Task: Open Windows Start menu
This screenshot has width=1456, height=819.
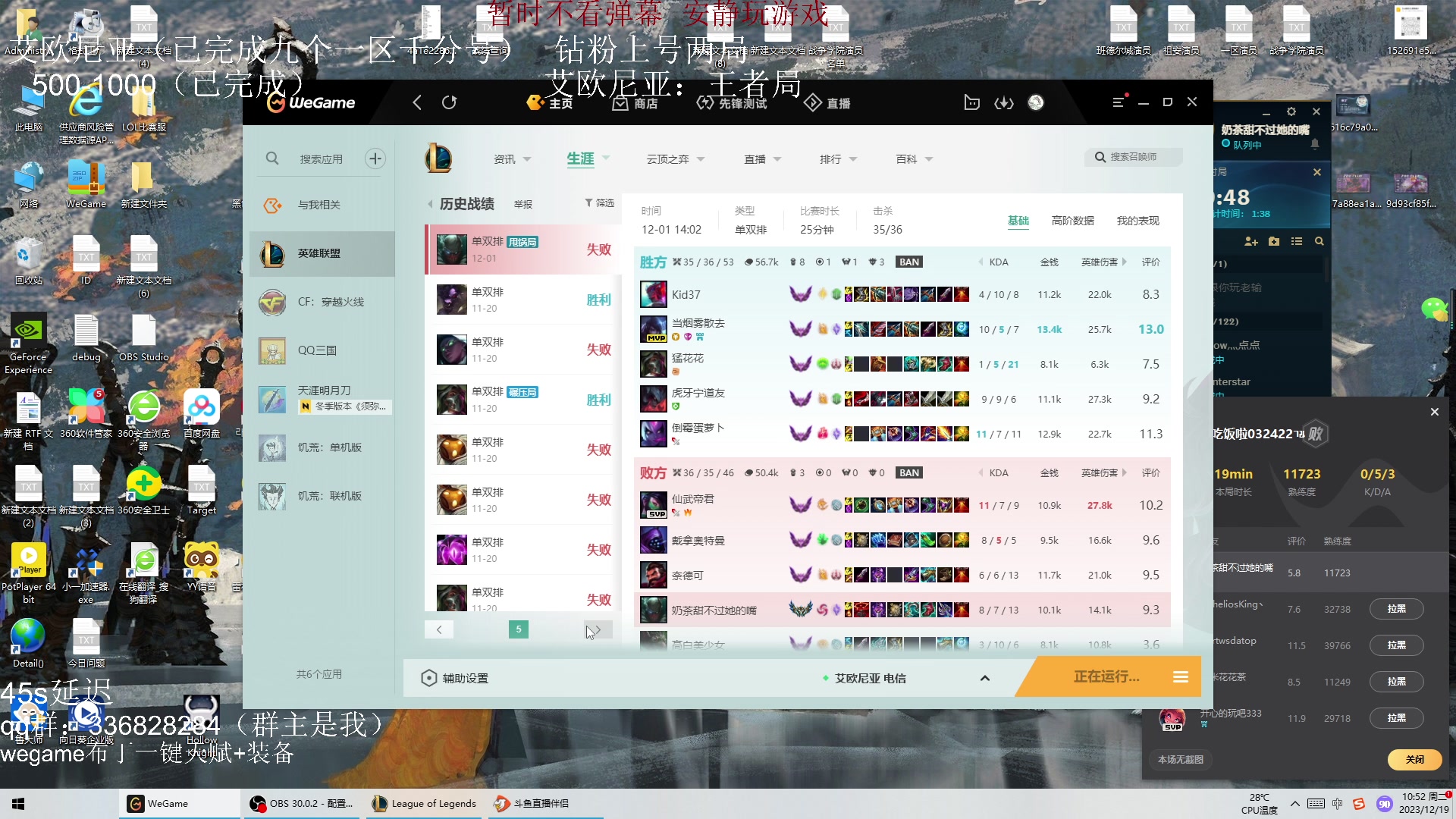Action: point(18,804)
